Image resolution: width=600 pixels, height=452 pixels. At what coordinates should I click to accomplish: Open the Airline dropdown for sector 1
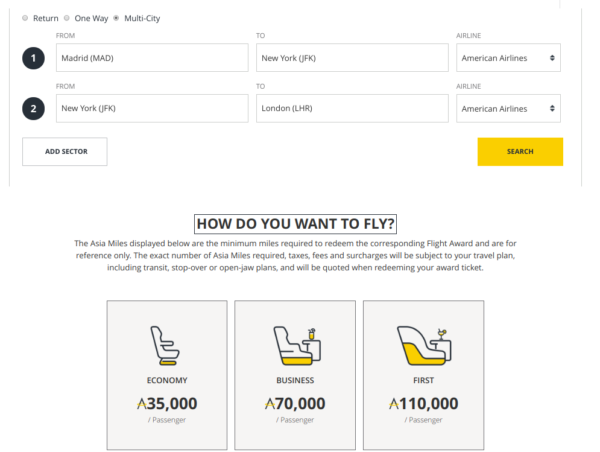508,58
